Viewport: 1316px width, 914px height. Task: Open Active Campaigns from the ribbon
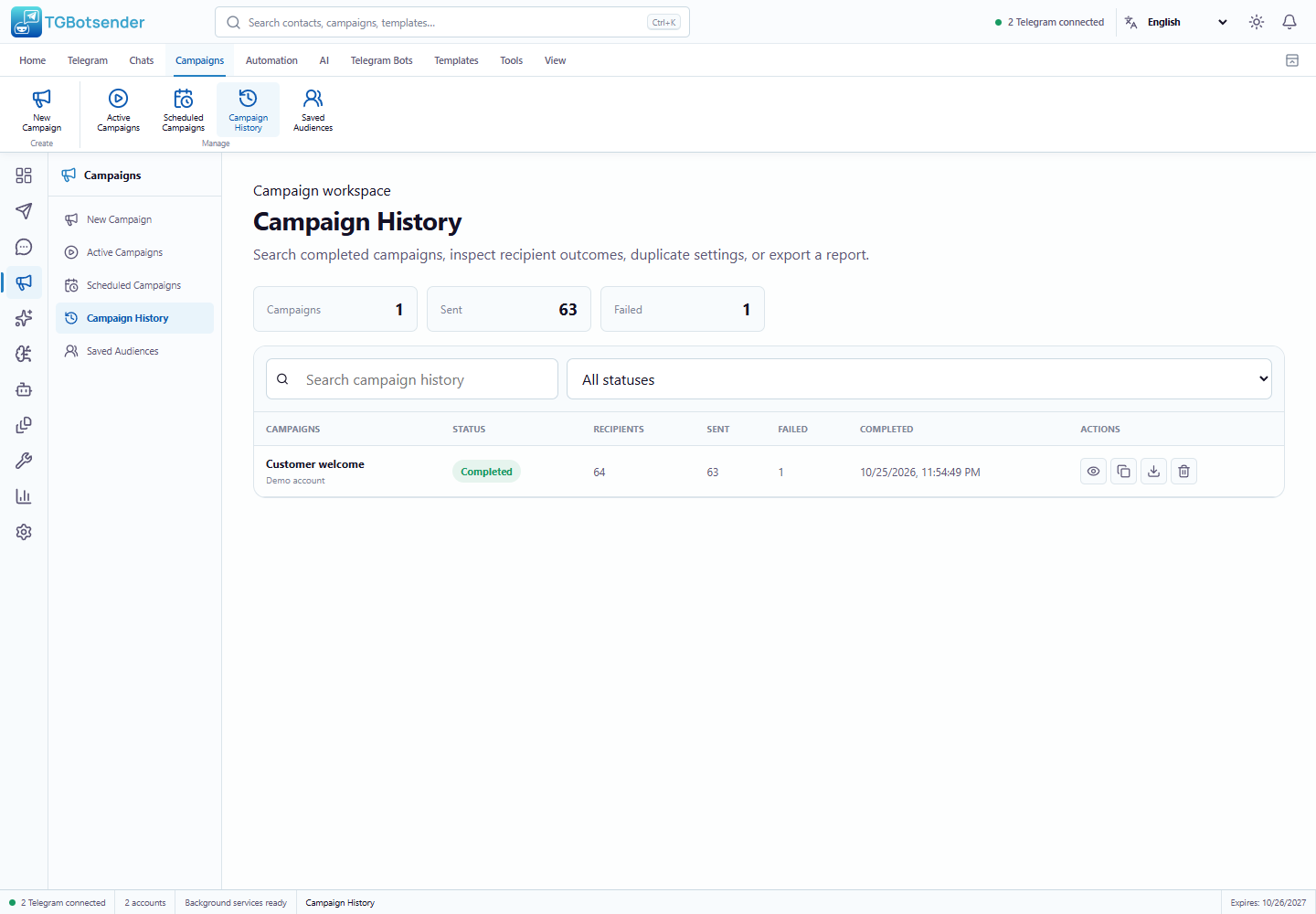(119, 111)
